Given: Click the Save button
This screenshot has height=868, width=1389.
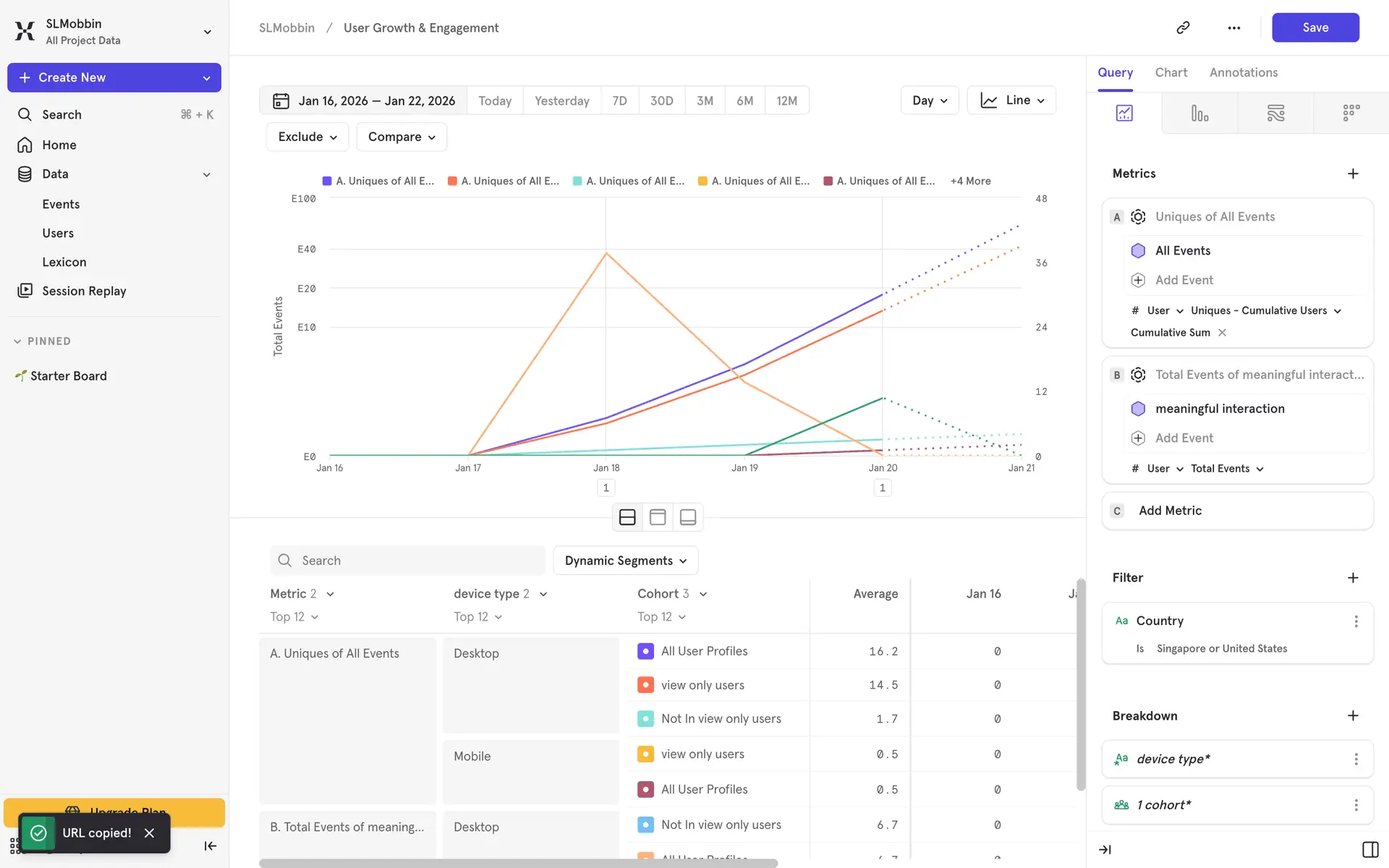Looking at the screenshot, I should 1314,27.
